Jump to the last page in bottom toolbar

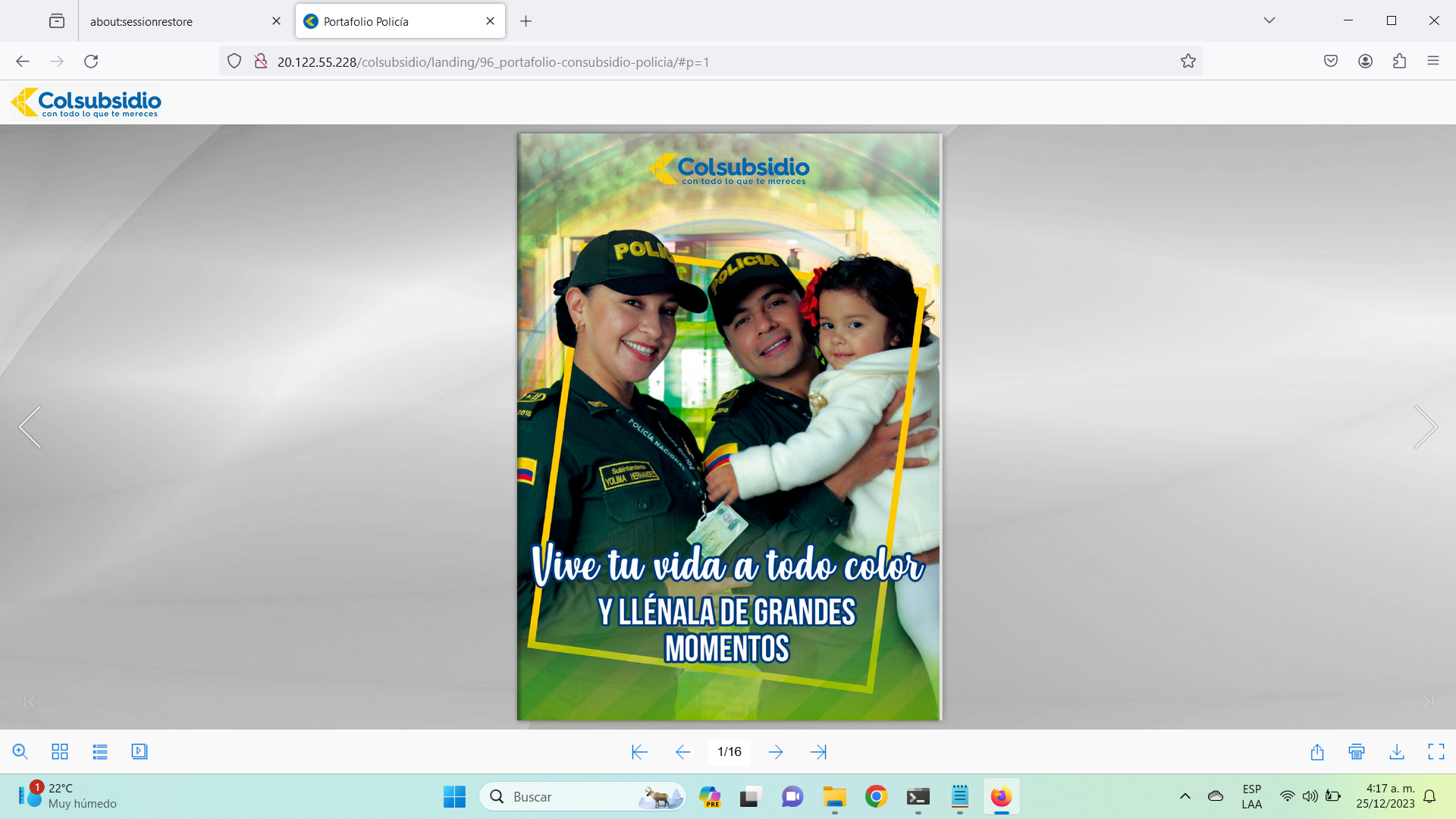[x=818, y=752]
